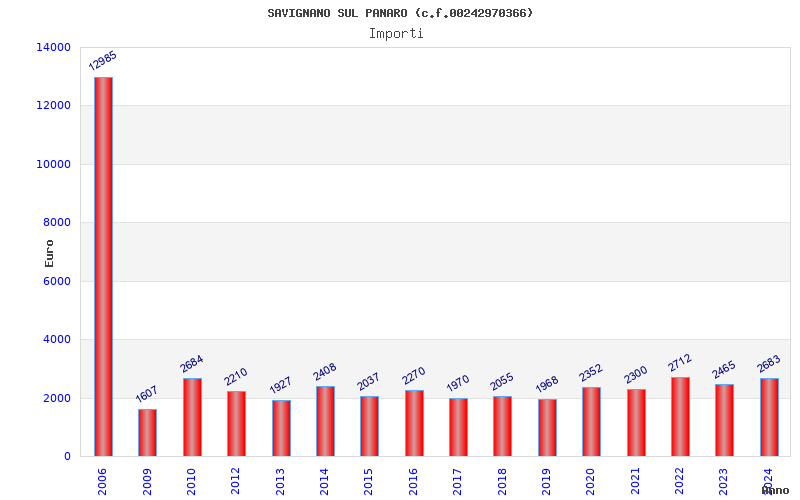
Task: Click the red bar for year 2009
Action: 147,433
